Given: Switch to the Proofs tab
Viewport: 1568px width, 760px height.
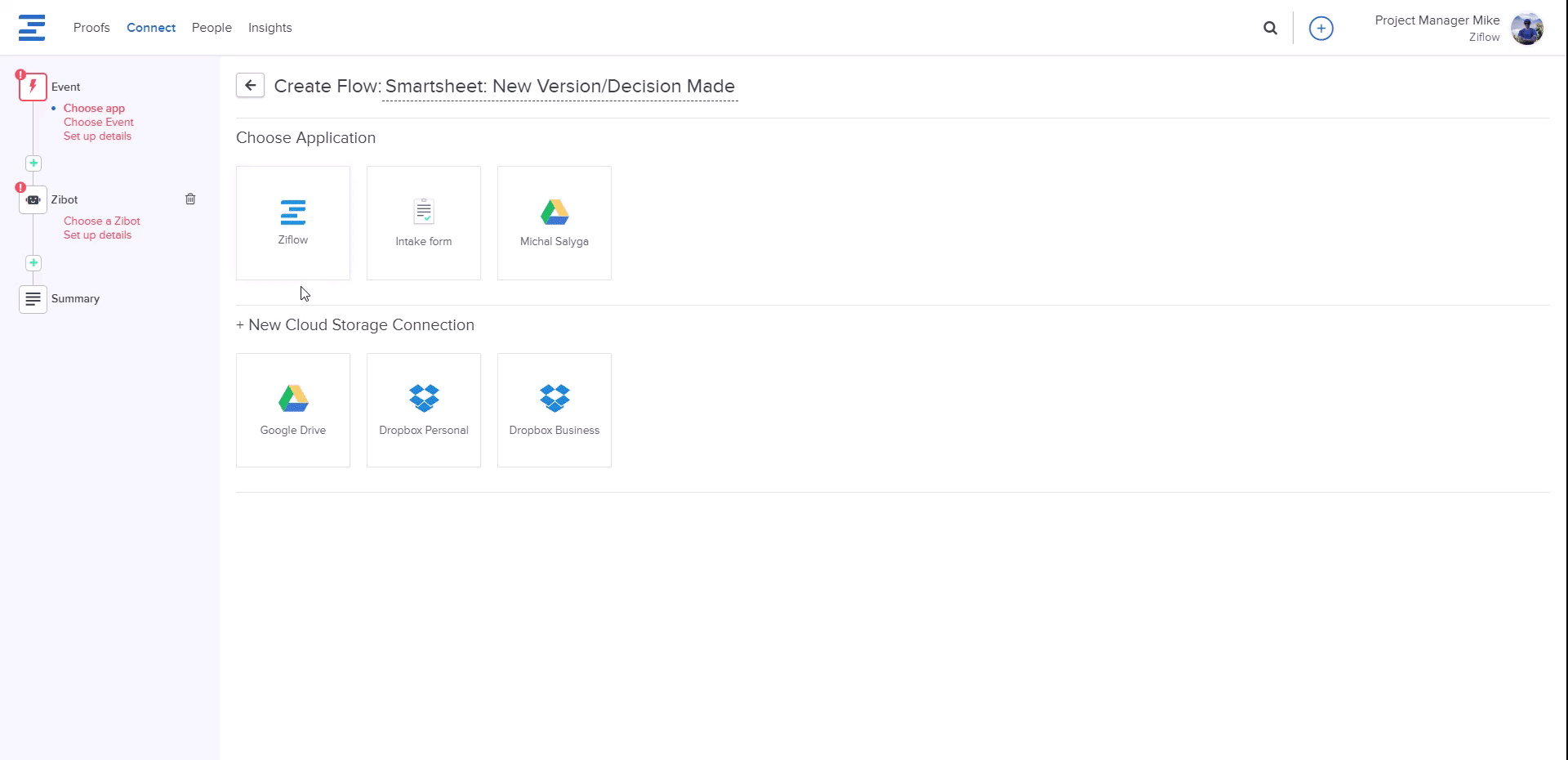Looking at the screenshot, I should [x=91, y=28].
